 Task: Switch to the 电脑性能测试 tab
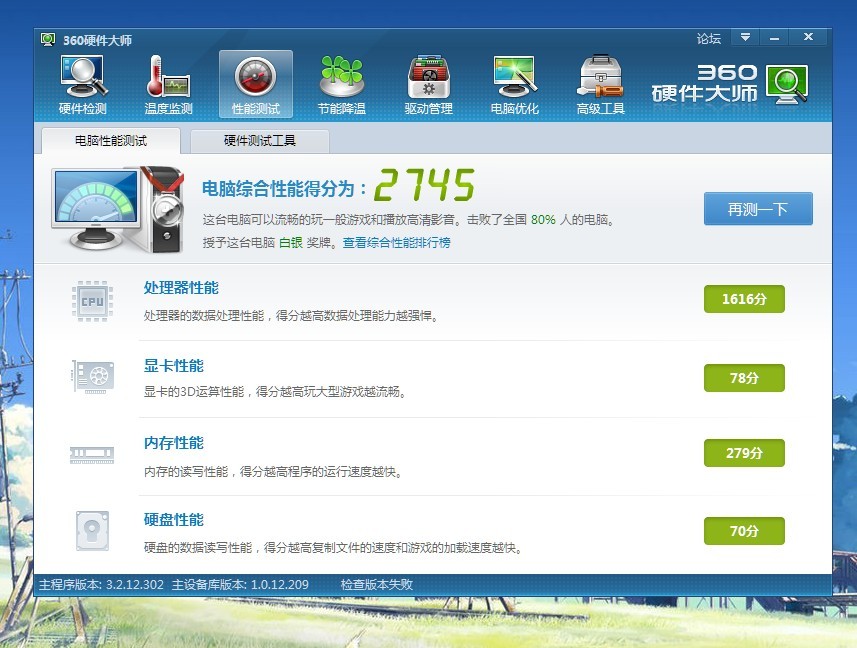[109, 140]
